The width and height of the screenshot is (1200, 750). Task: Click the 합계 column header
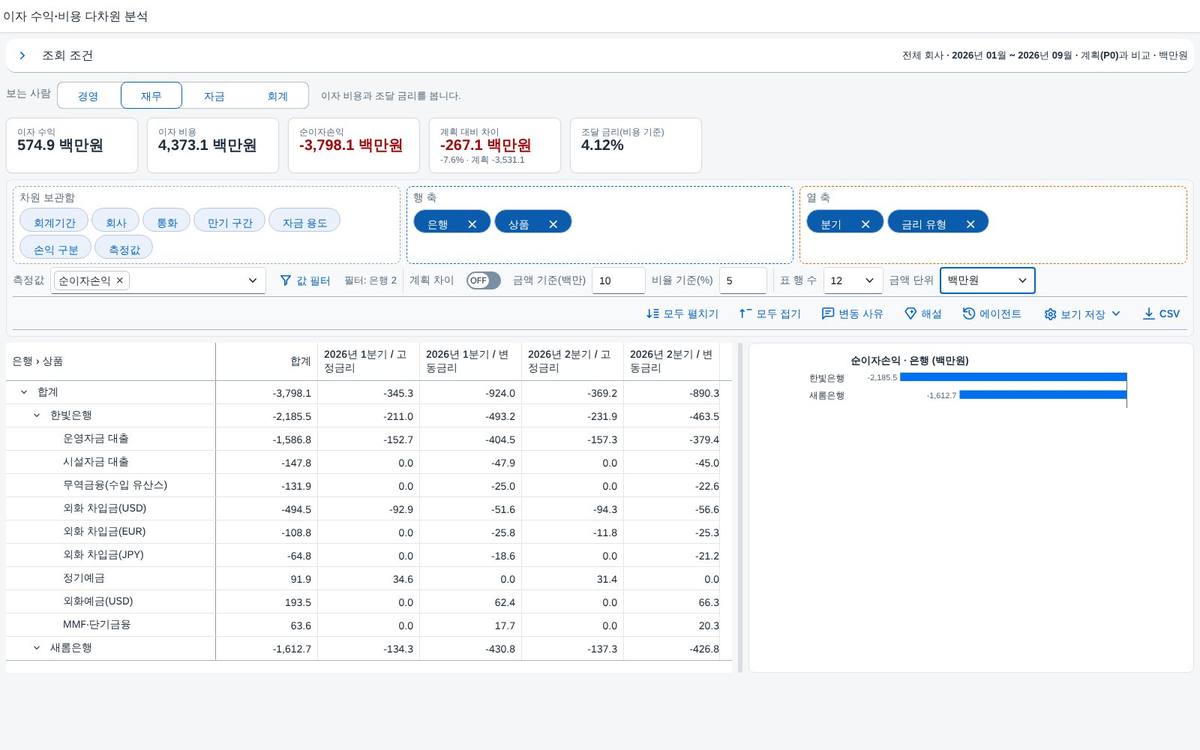coord(266,361)
